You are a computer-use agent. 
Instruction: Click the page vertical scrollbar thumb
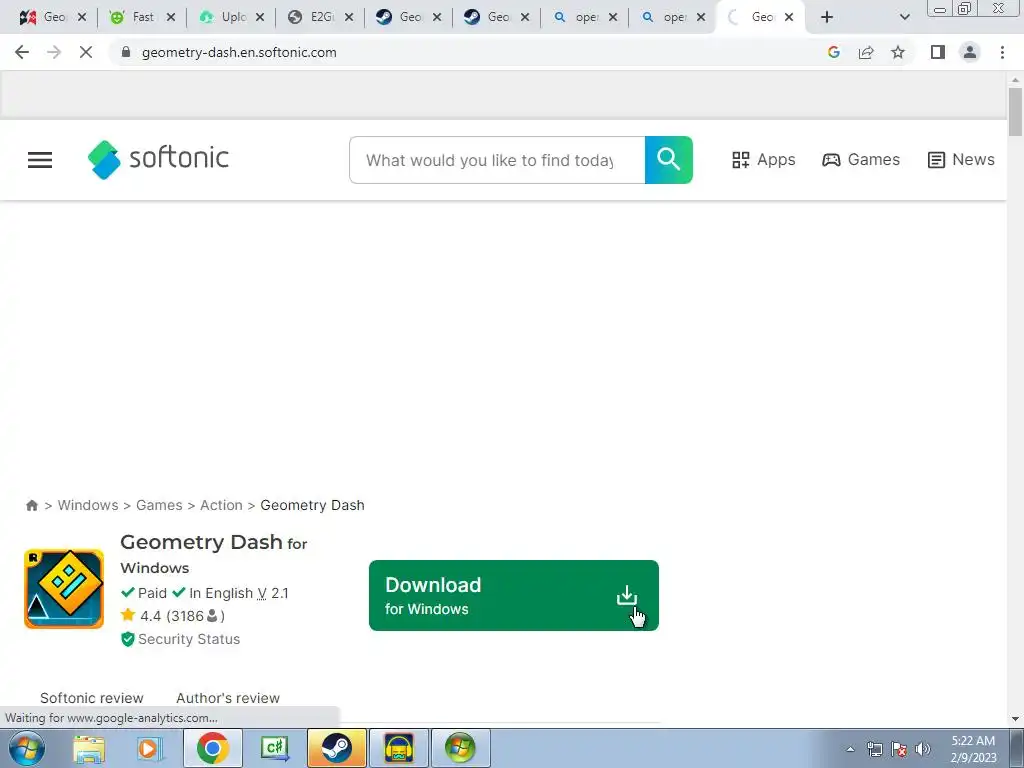pyautogui.click(x=1015, y=111)
